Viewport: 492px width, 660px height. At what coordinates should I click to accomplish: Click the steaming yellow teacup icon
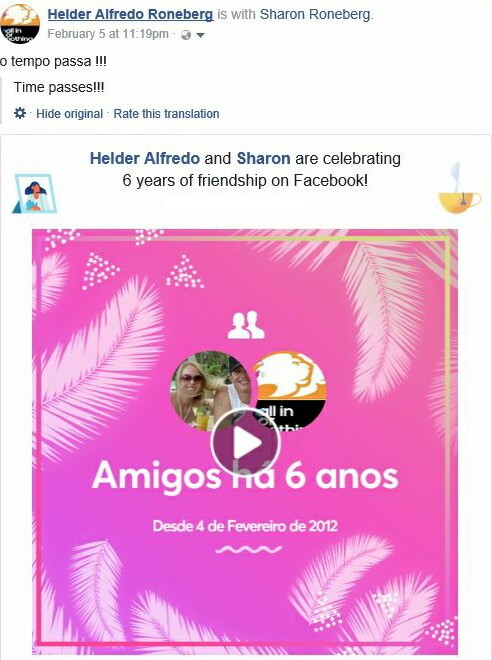tap(459, 188)
